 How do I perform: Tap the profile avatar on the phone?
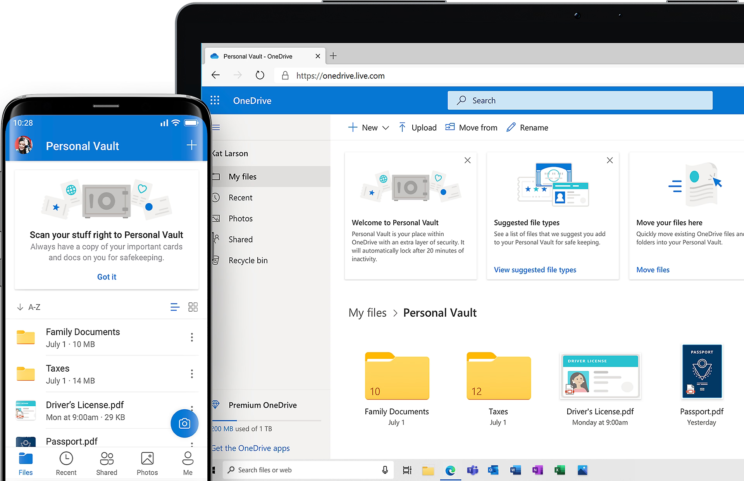point(24,145)
